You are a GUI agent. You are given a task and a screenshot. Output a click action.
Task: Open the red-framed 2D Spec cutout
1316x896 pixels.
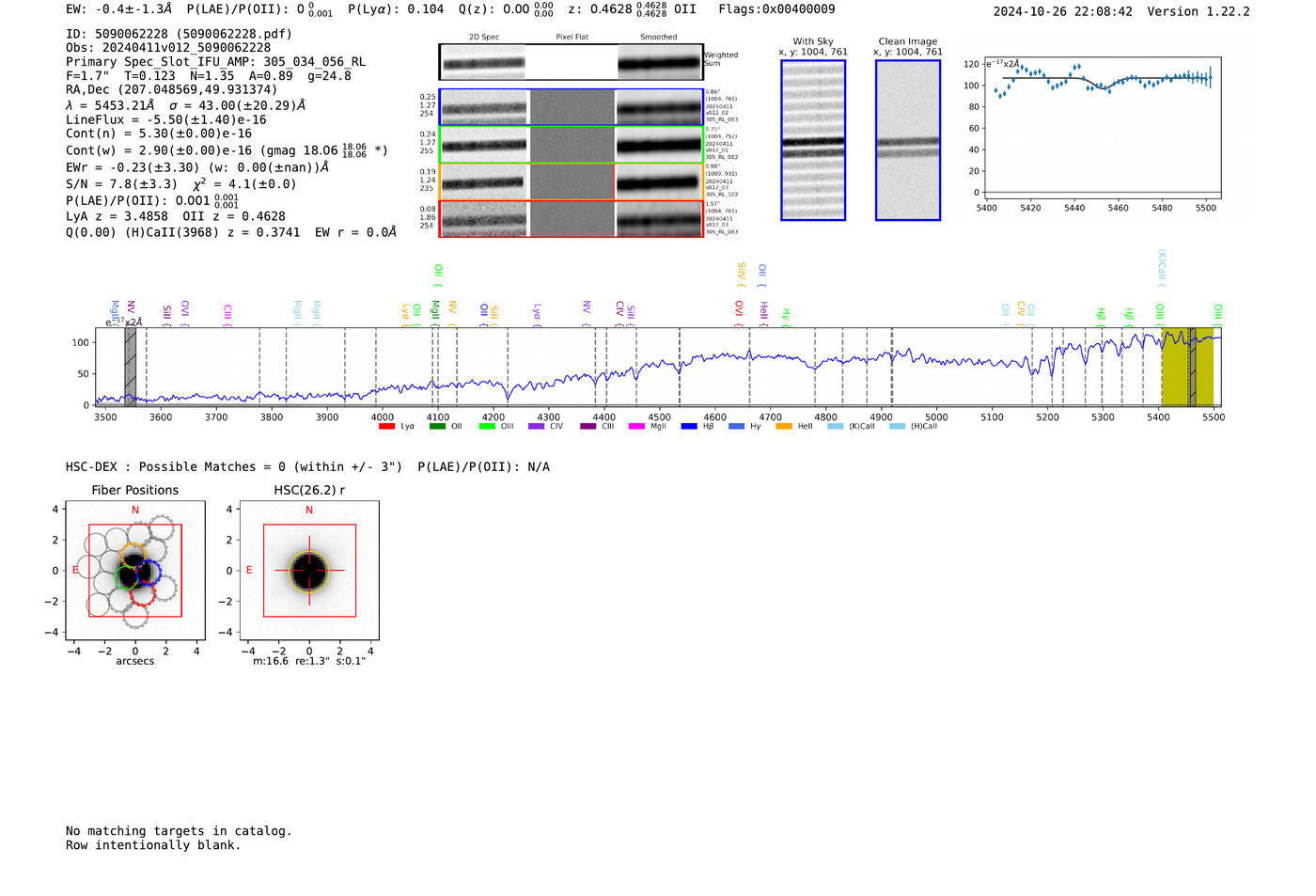484,219
